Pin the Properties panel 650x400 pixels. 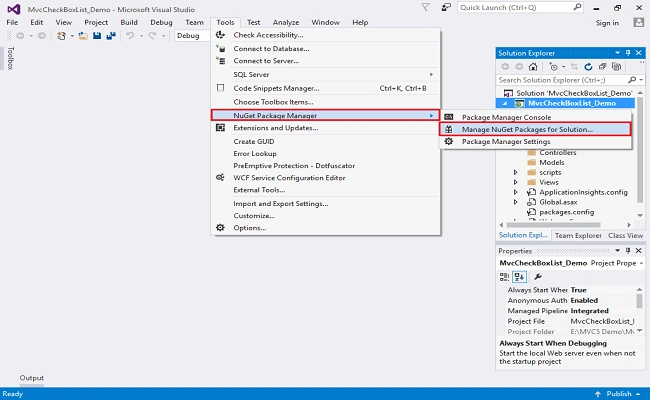(628, 250)
